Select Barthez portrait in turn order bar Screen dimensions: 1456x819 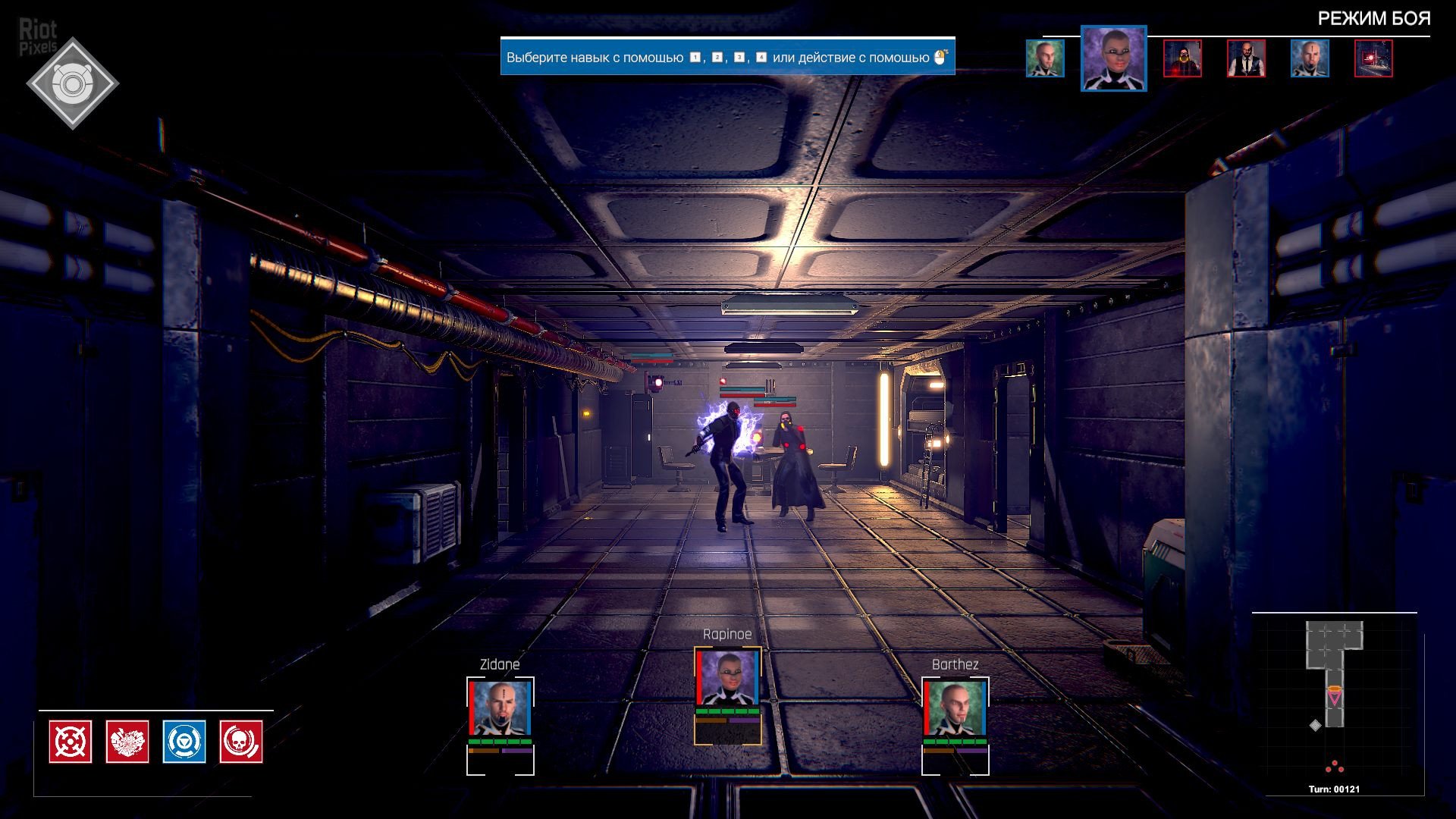pyautogui.click(x=1045, y=58)
